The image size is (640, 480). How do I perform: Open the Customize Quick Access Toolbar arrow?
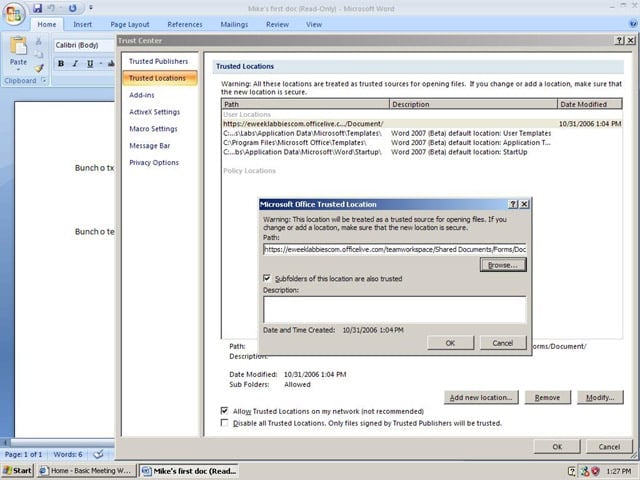click(91, 8)
